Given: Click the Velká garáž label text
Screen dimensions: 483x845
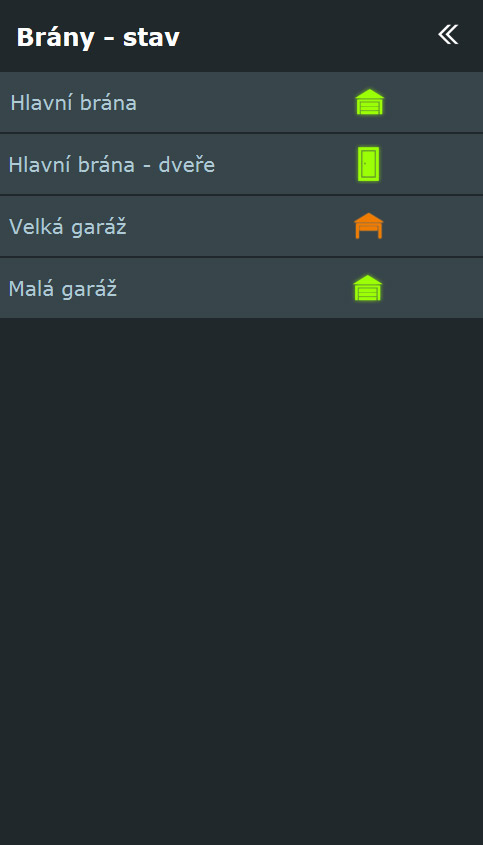Looking at the screenshot, I should tap(67, 227).
